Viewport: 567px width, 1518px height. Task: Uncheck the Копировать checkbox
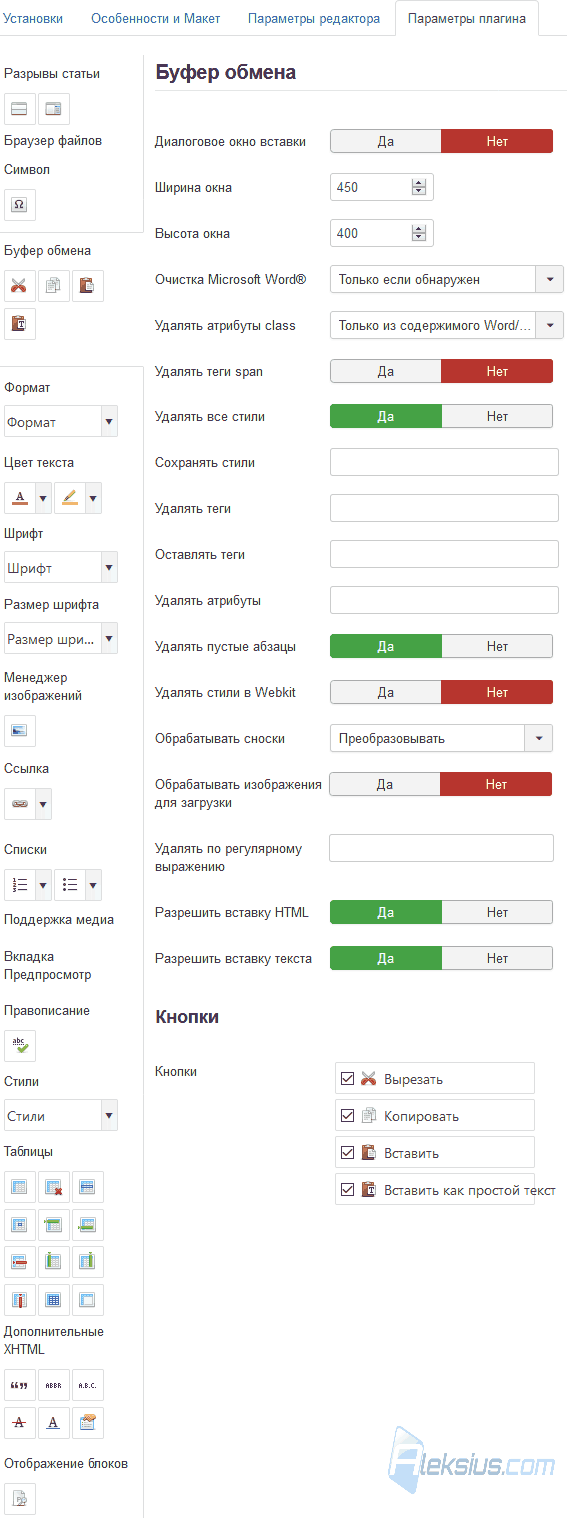348,1116
